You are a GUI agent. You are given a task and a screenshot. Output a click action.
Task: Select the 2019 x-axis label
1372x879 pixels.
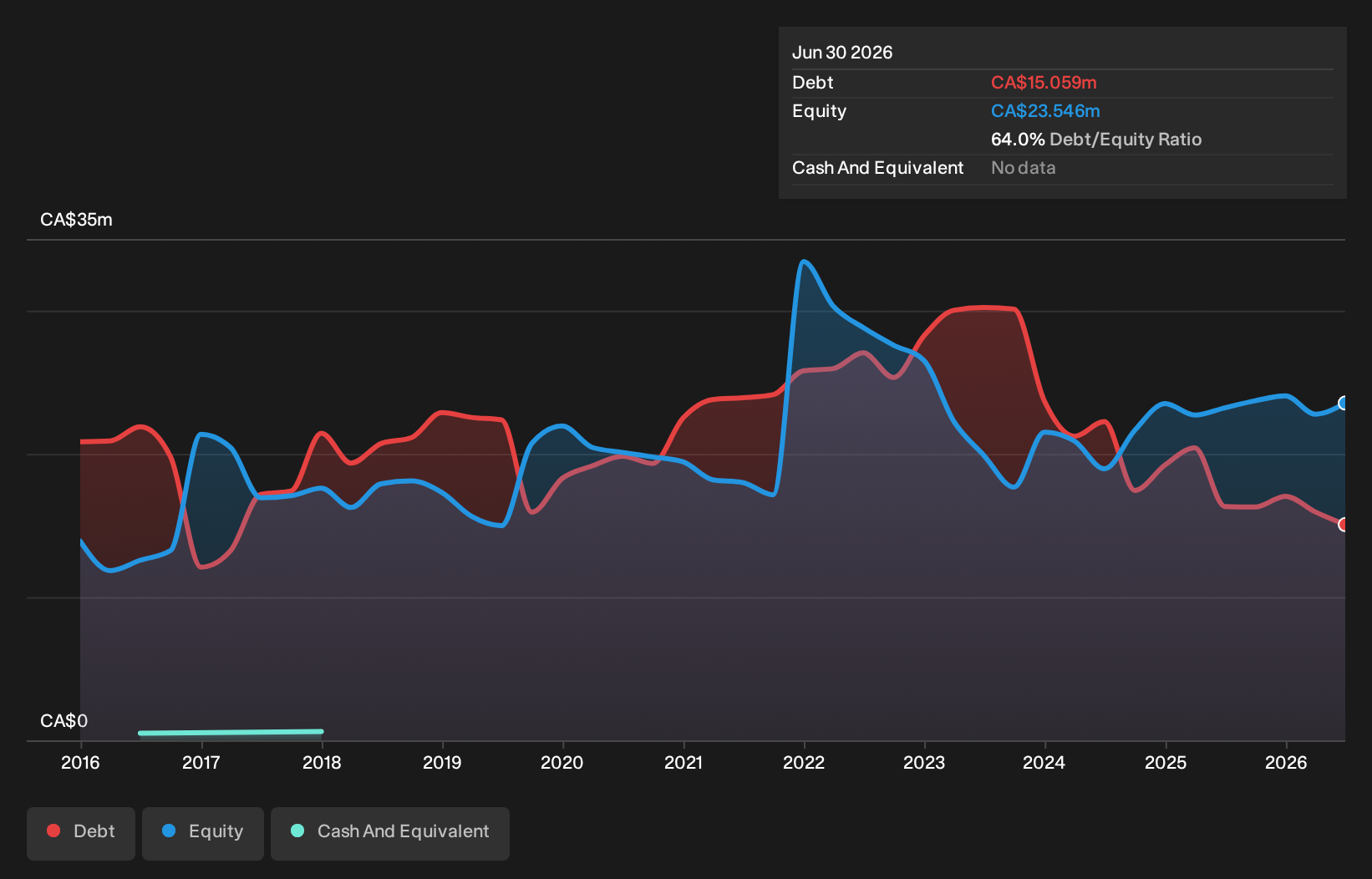coord(442,762)
